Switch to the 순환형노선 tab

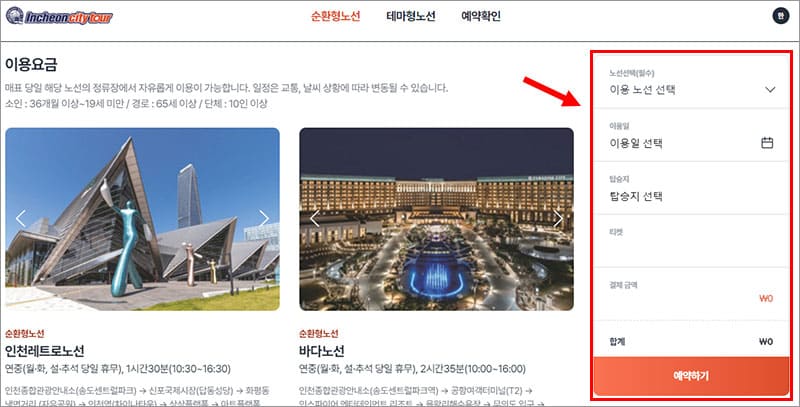336,16
